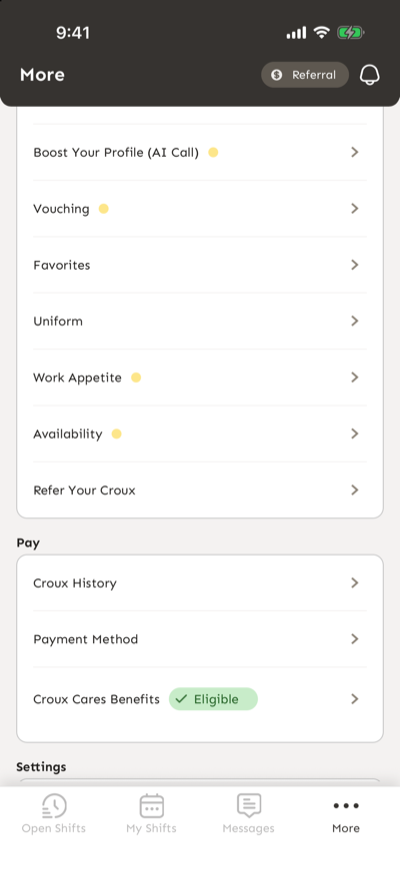The height and width of the screenshot is (869, 400).
Task: Open the Uniform menu item
Action: tap(200, 321)
